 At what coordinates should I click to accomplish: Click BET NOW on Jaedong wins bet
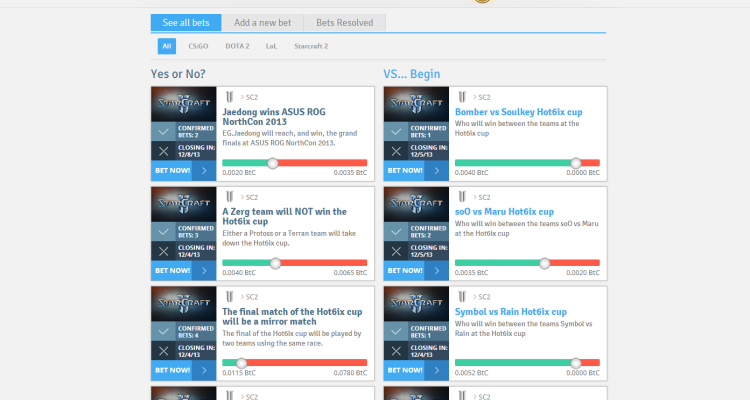point(172,171)
